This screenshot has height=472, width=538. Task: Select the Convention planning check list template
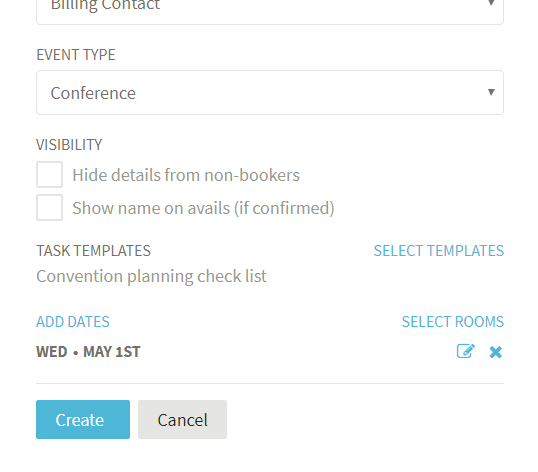tap(152, 276)
